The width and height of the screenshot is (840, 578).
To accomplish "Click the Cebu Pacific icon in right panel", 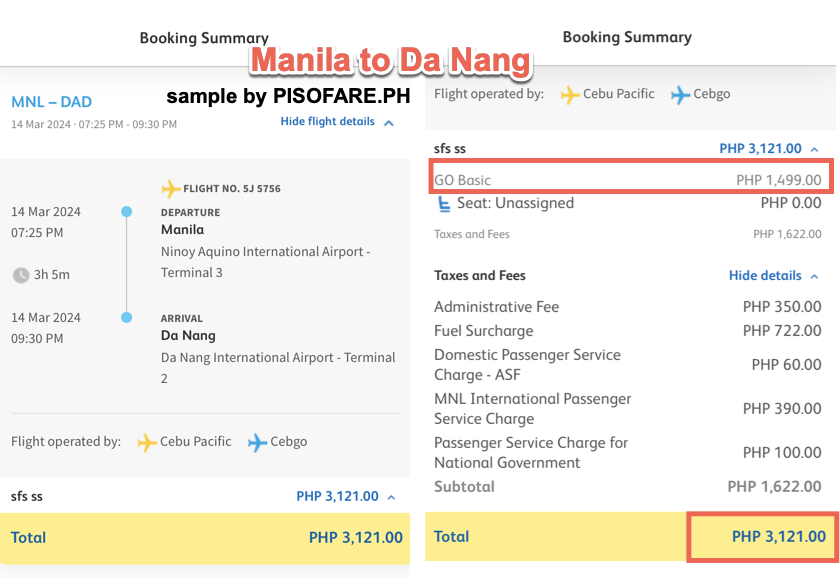I will coord(570,95).
